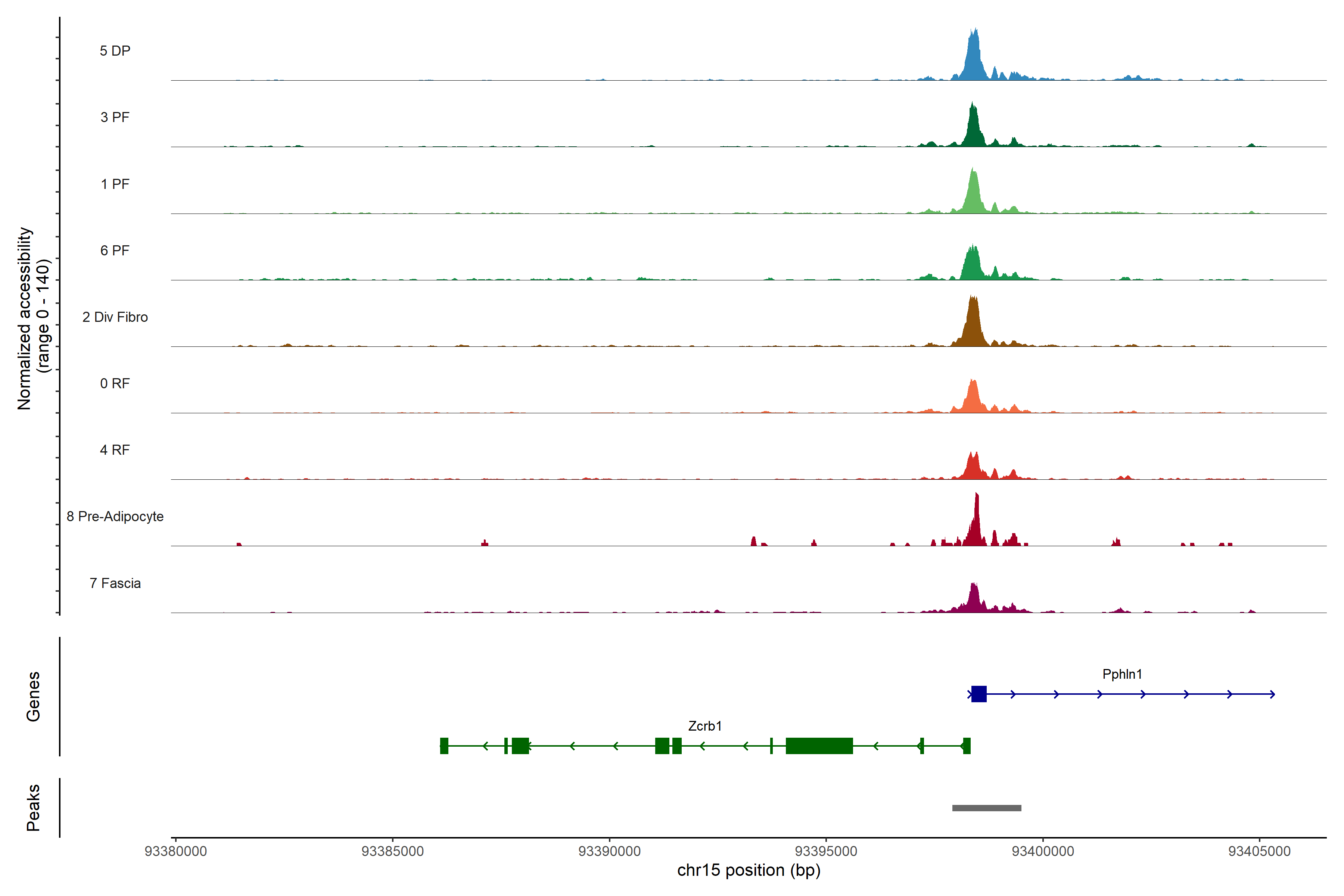
Task: Click the Genes panel label
Action: (x=33, y=696)
